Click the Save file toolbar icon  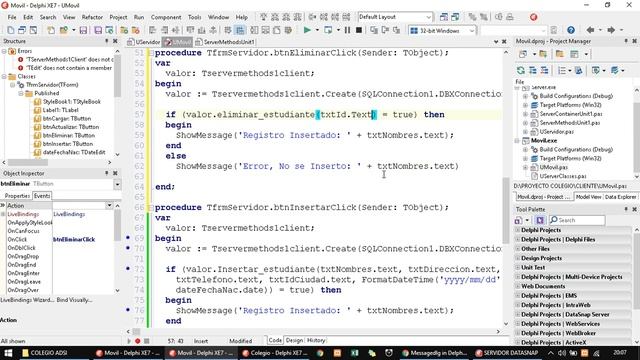tap(83, 30)
